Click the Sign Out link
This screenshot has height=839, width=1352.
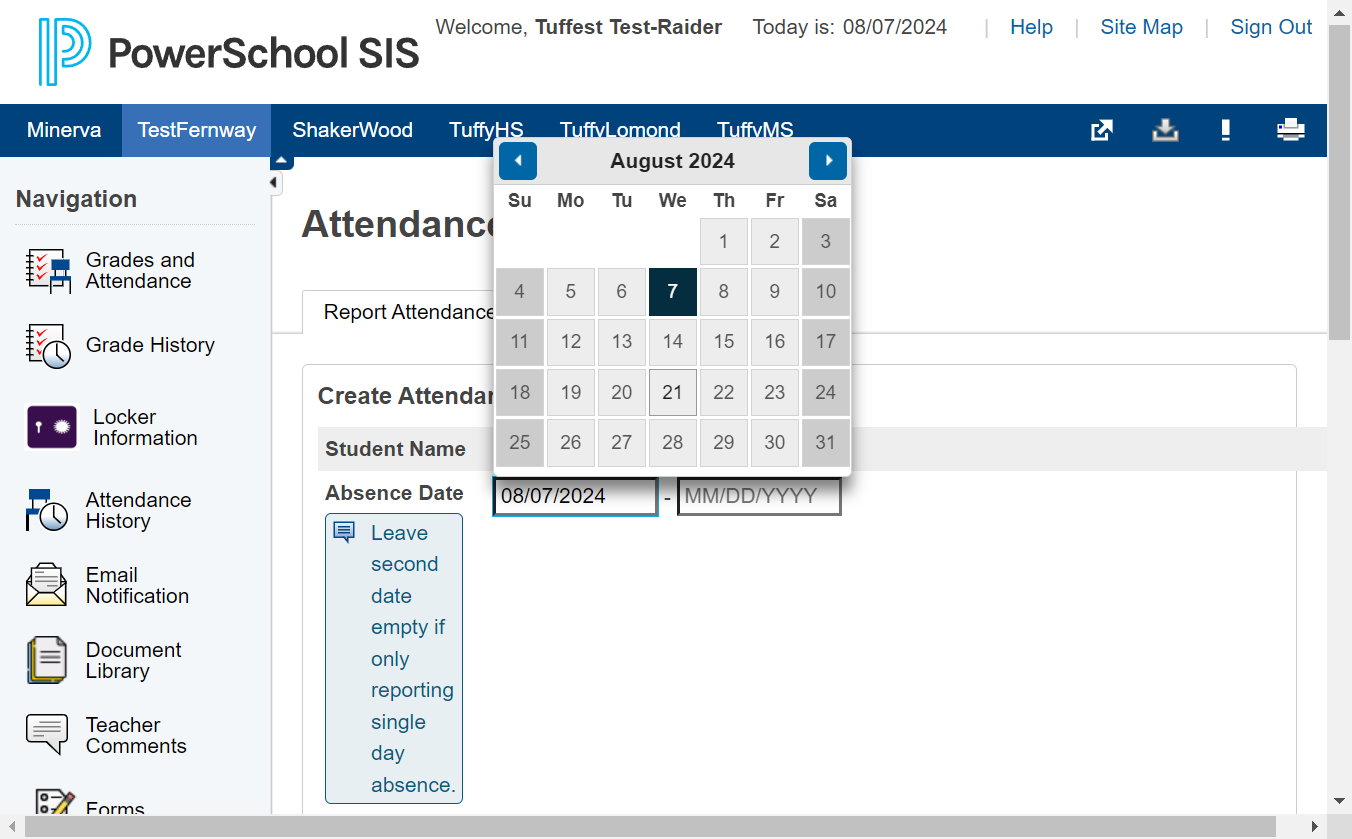pos(1271,27)
